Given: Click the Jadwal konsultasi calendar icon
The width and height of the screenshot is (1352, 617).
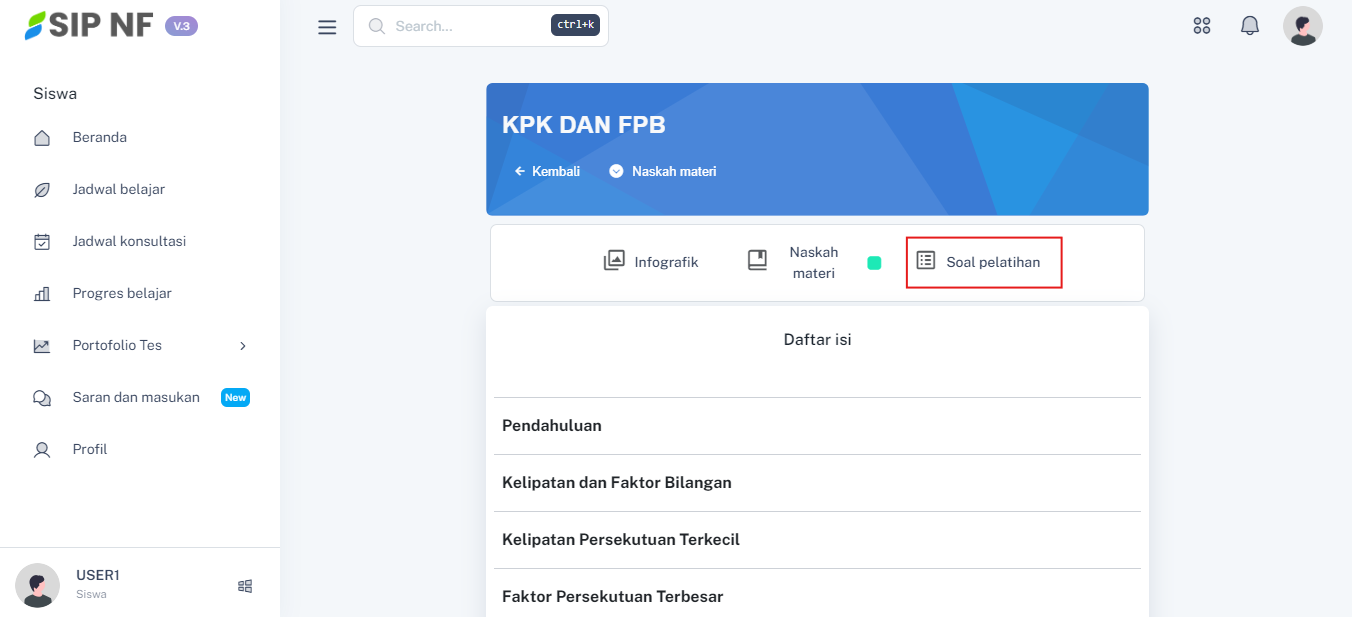Looking at the screenshot, I should tap(42, 242).
